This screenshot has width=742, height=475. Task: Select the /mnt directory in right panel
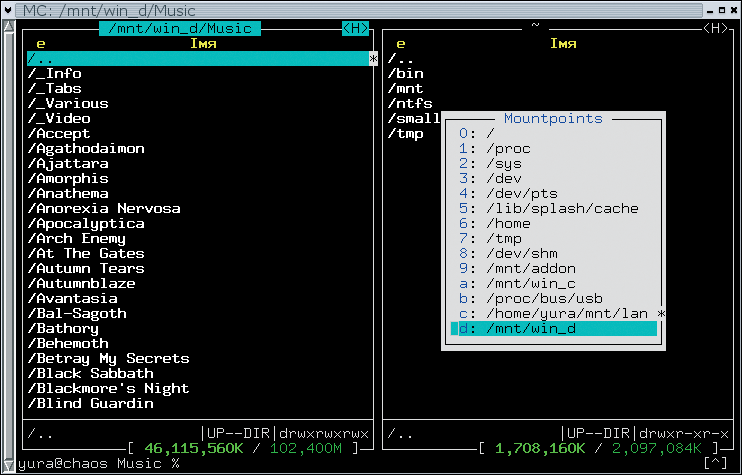coord(406,88)
